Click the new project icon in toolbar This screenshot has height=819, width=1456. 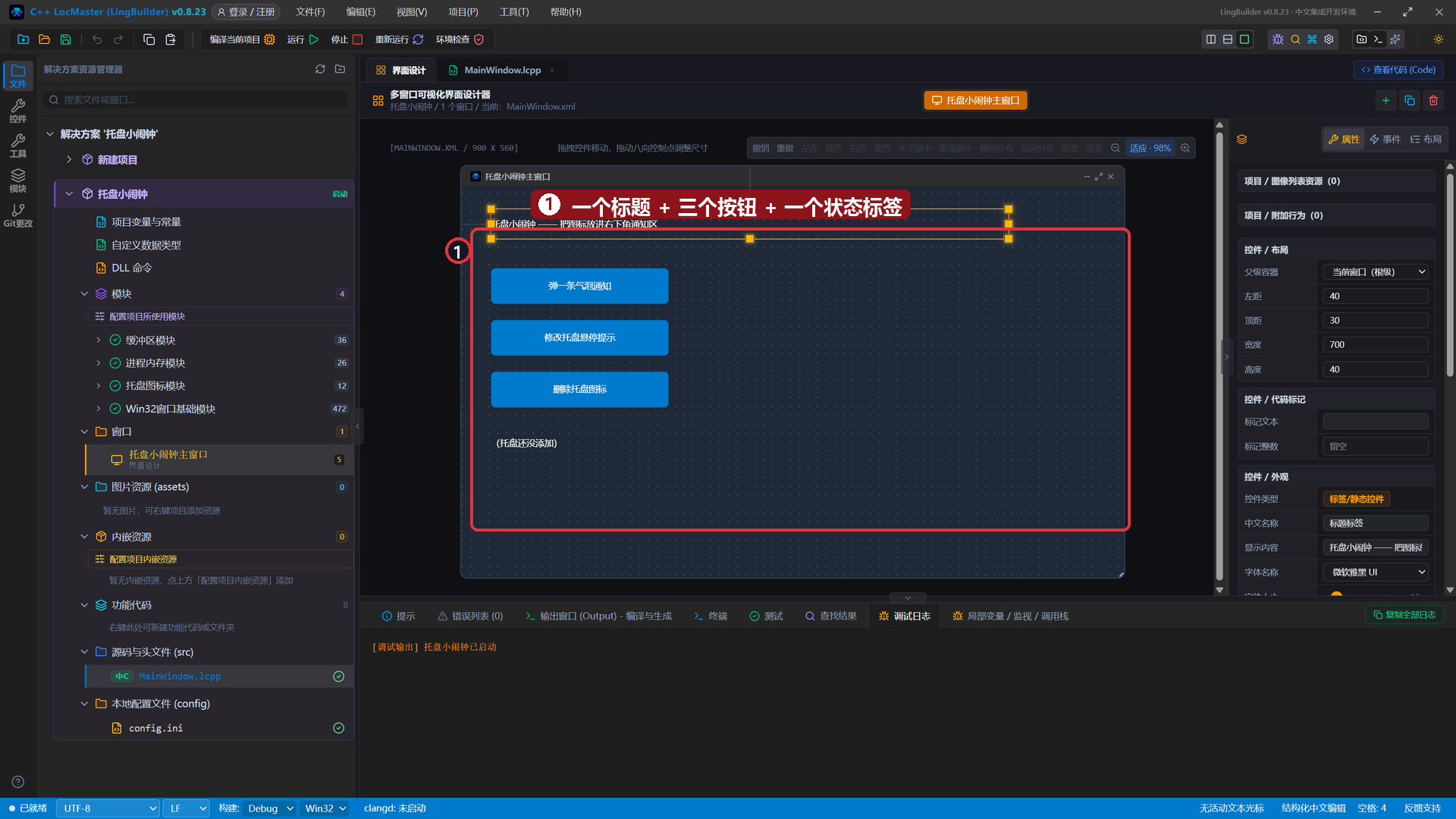(23, 39)
